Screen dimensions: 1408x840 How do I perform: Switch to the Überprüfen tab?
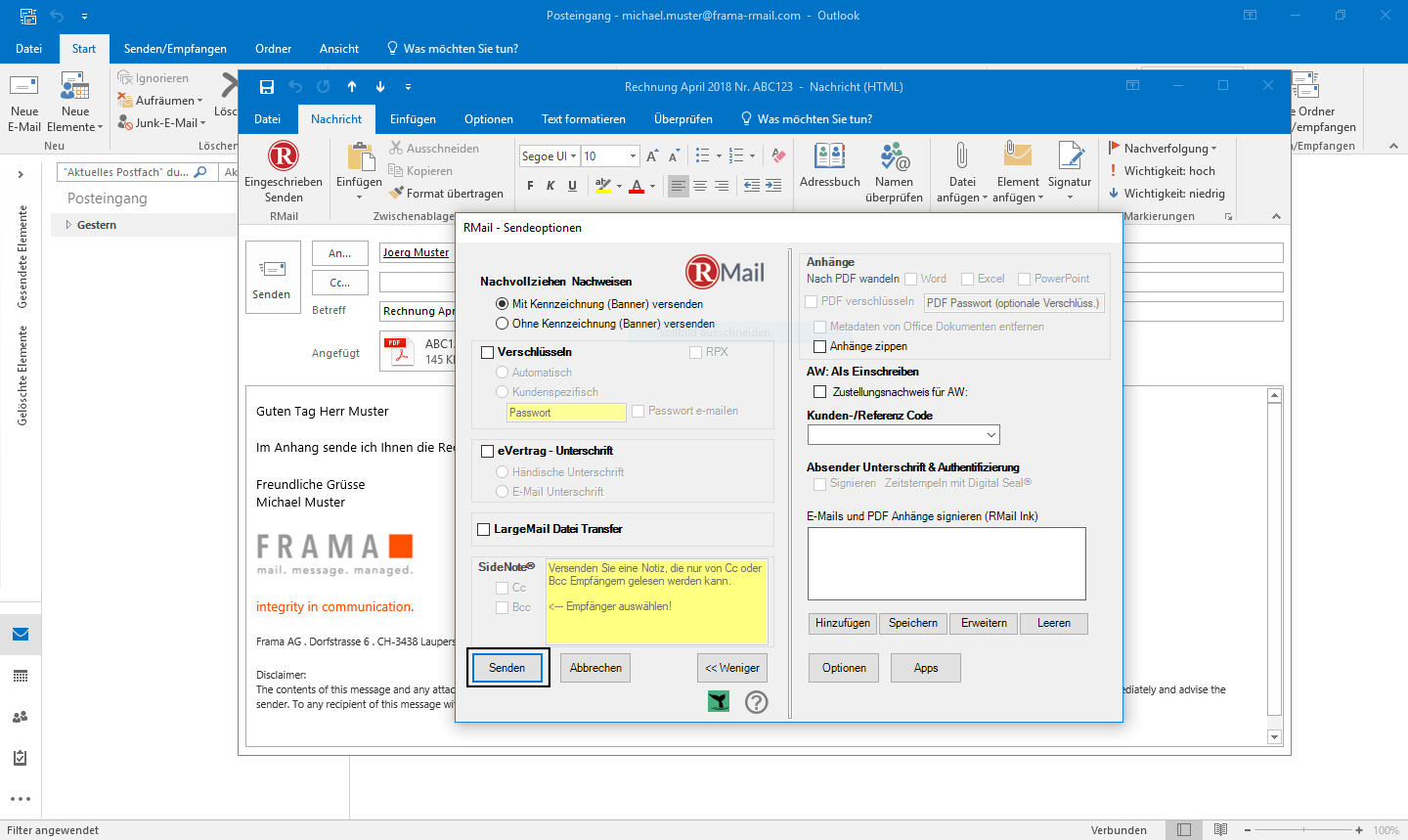(683, 119)
